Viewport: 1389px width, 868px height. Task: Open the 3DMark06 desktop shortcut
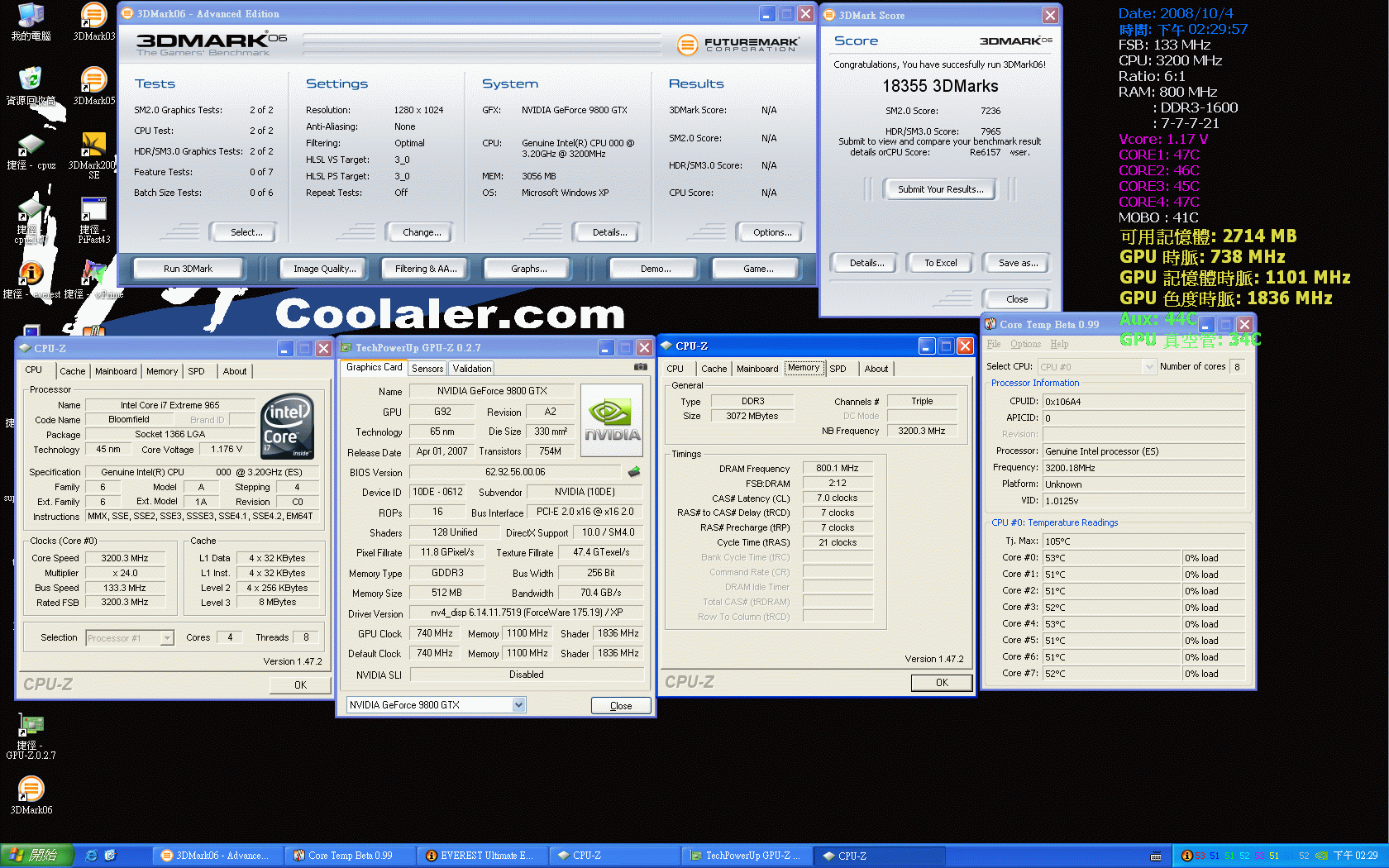point(31,795)
